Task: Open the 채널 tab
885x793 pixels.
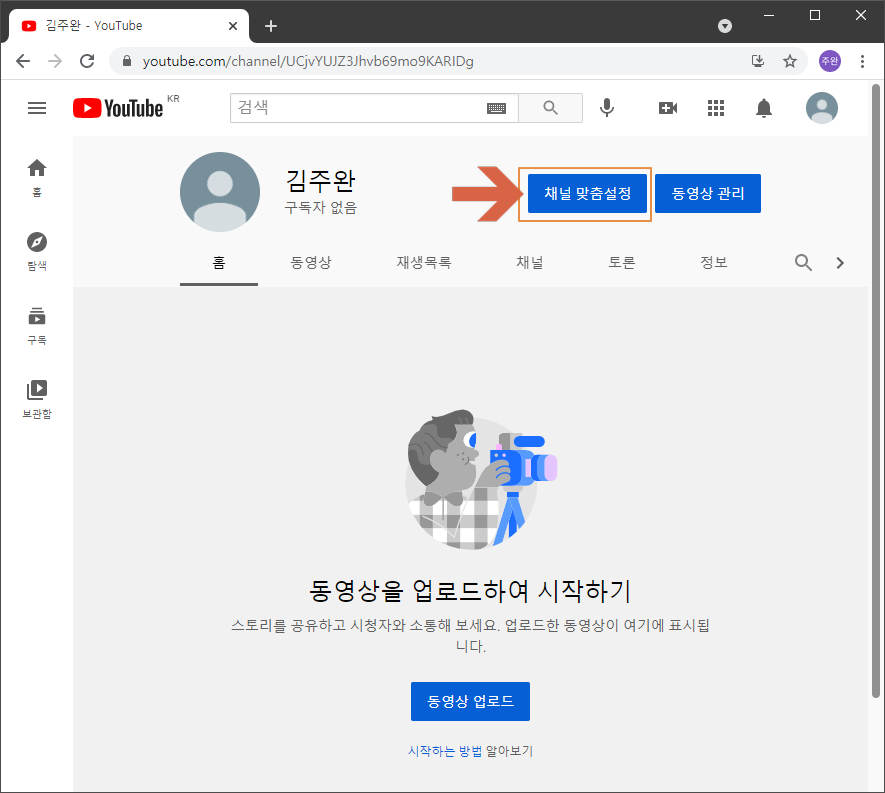Action: (529, 262)
